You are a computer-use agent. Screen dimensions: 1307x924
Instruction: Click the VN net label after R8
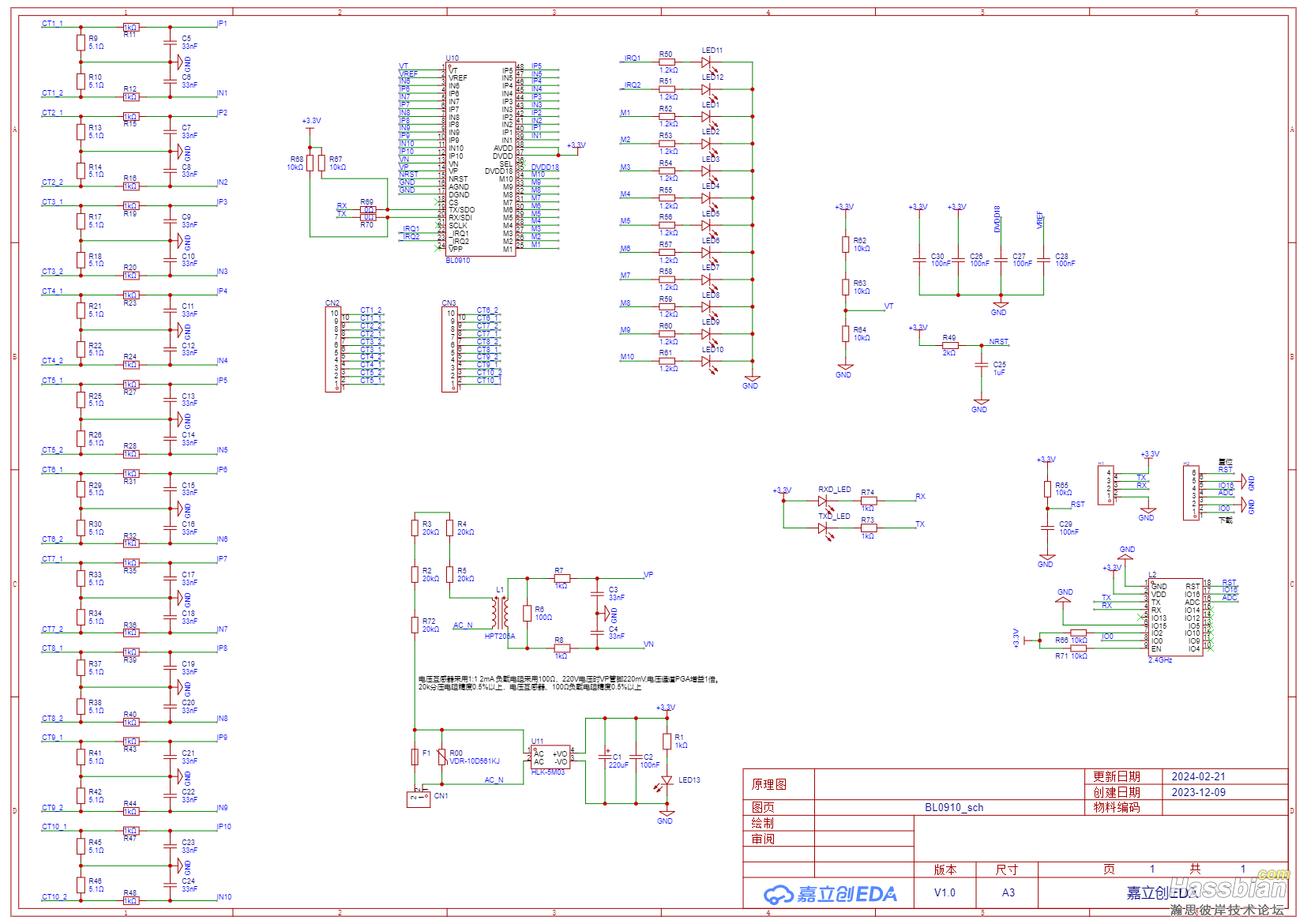coord(648,644)
